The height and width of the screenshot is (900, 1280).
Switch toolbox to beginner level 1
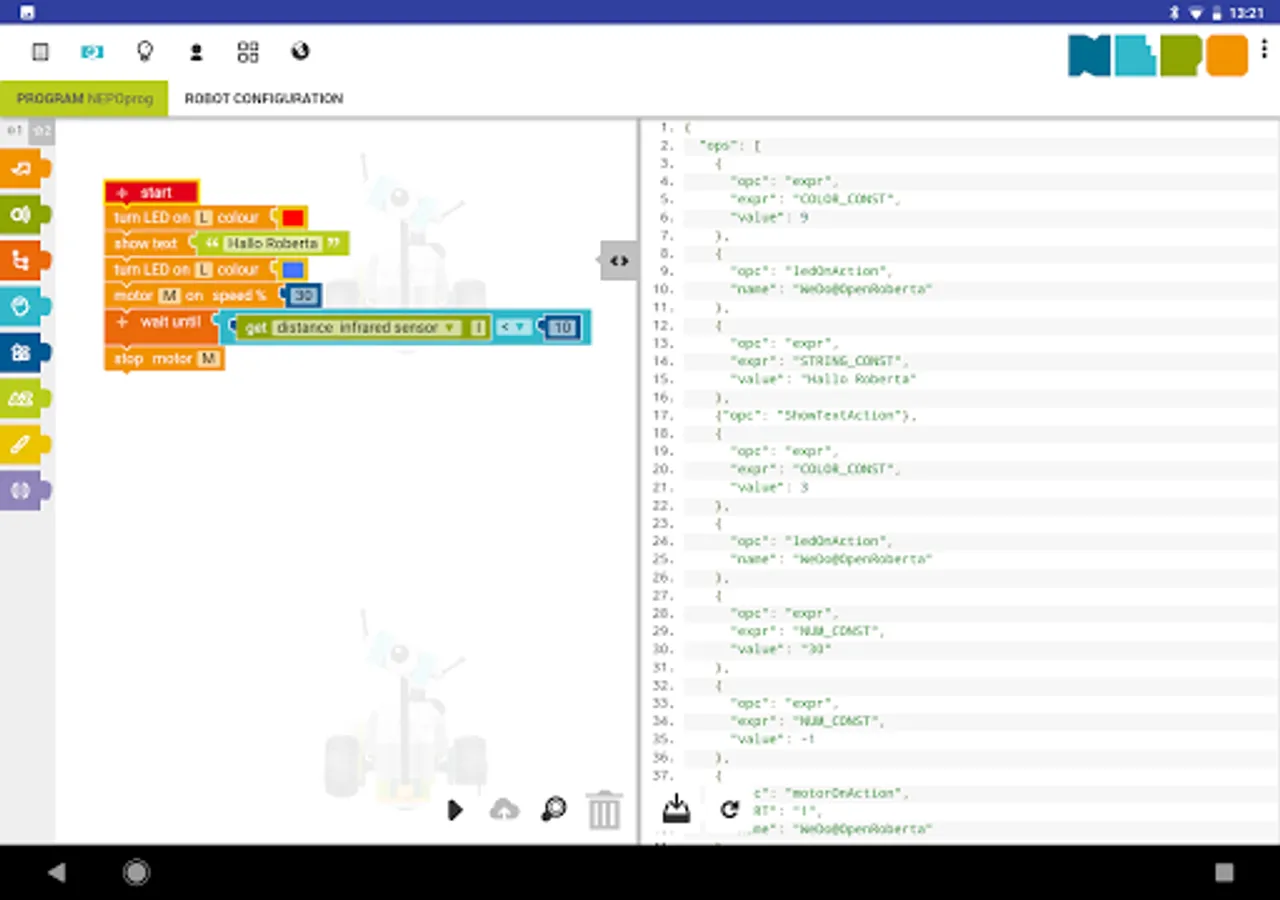point(14,130)
